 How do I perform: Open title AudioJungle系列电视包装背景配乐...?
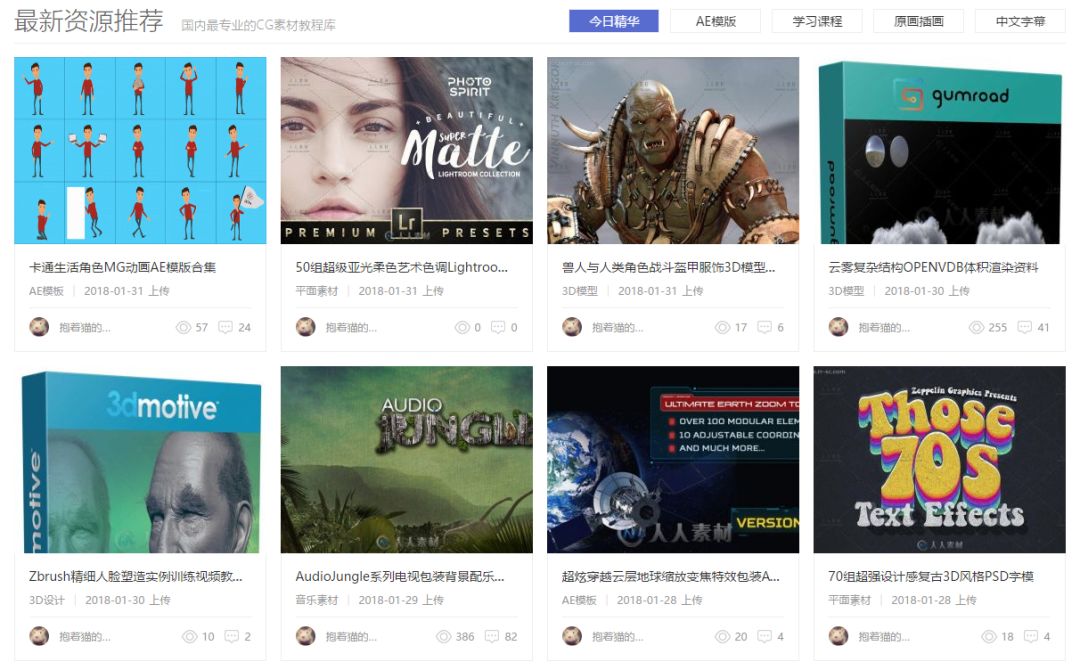(x=400, y=576)
